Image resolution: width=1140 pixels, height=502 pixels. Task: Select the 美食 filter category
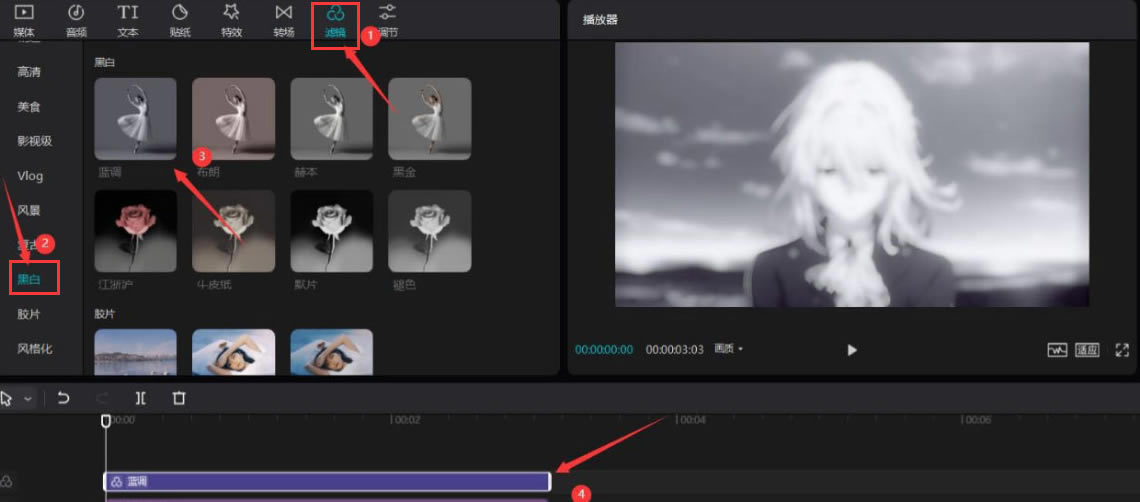29,107
